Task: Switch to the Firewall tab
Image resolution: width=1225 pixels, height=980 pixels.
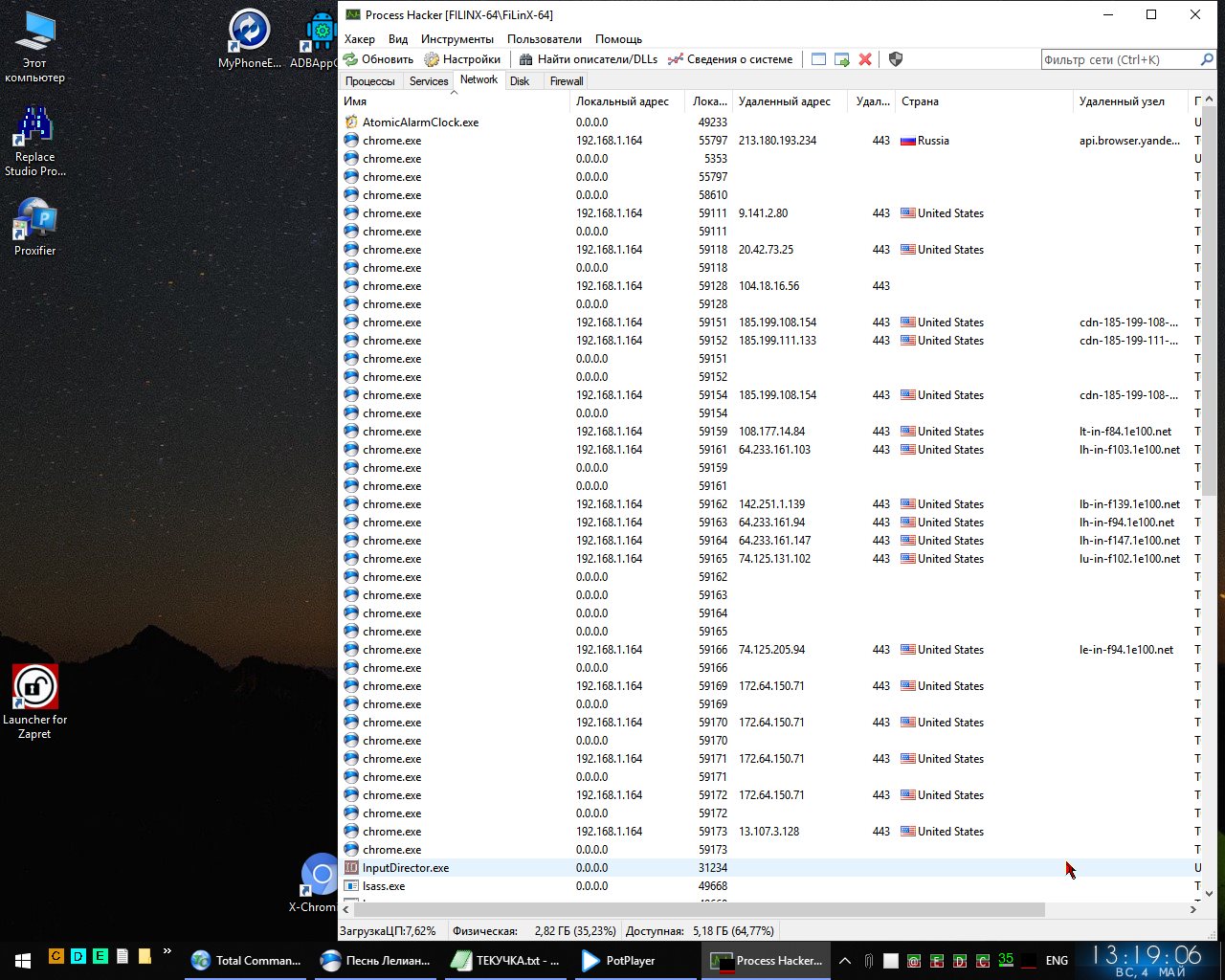Action: point(567,81)
